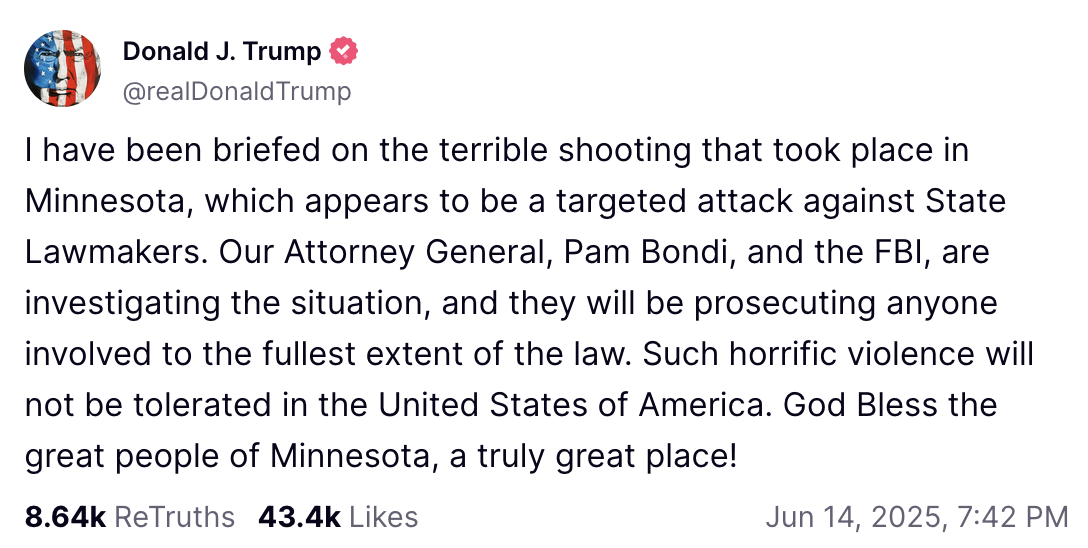Click the words "Attorney General"
Viewport: 1088px width, 548px height.
click(x=414, y=252)
